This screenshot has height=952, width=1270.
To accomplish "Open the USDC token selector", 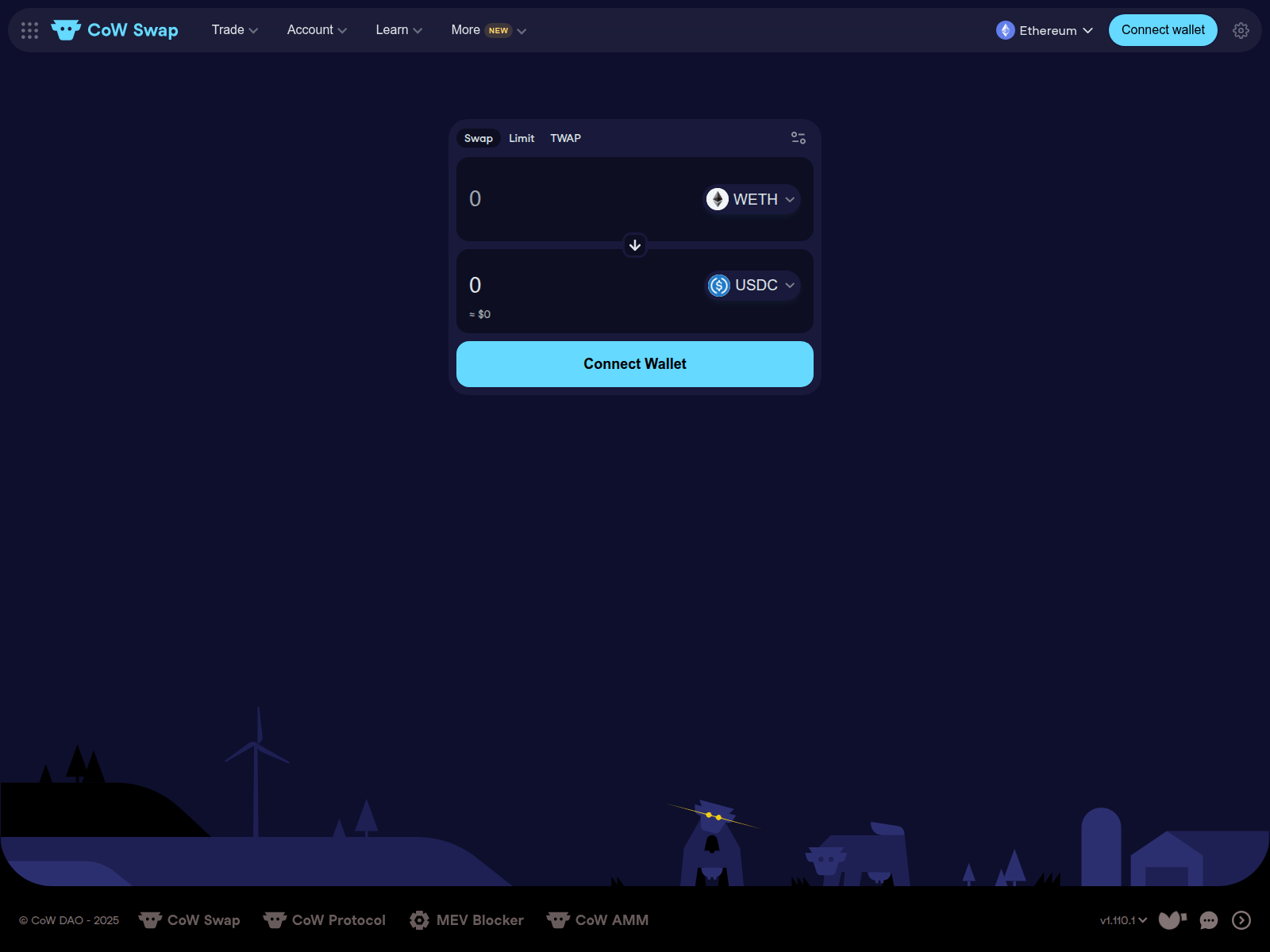I will click(x=751, y=285).
